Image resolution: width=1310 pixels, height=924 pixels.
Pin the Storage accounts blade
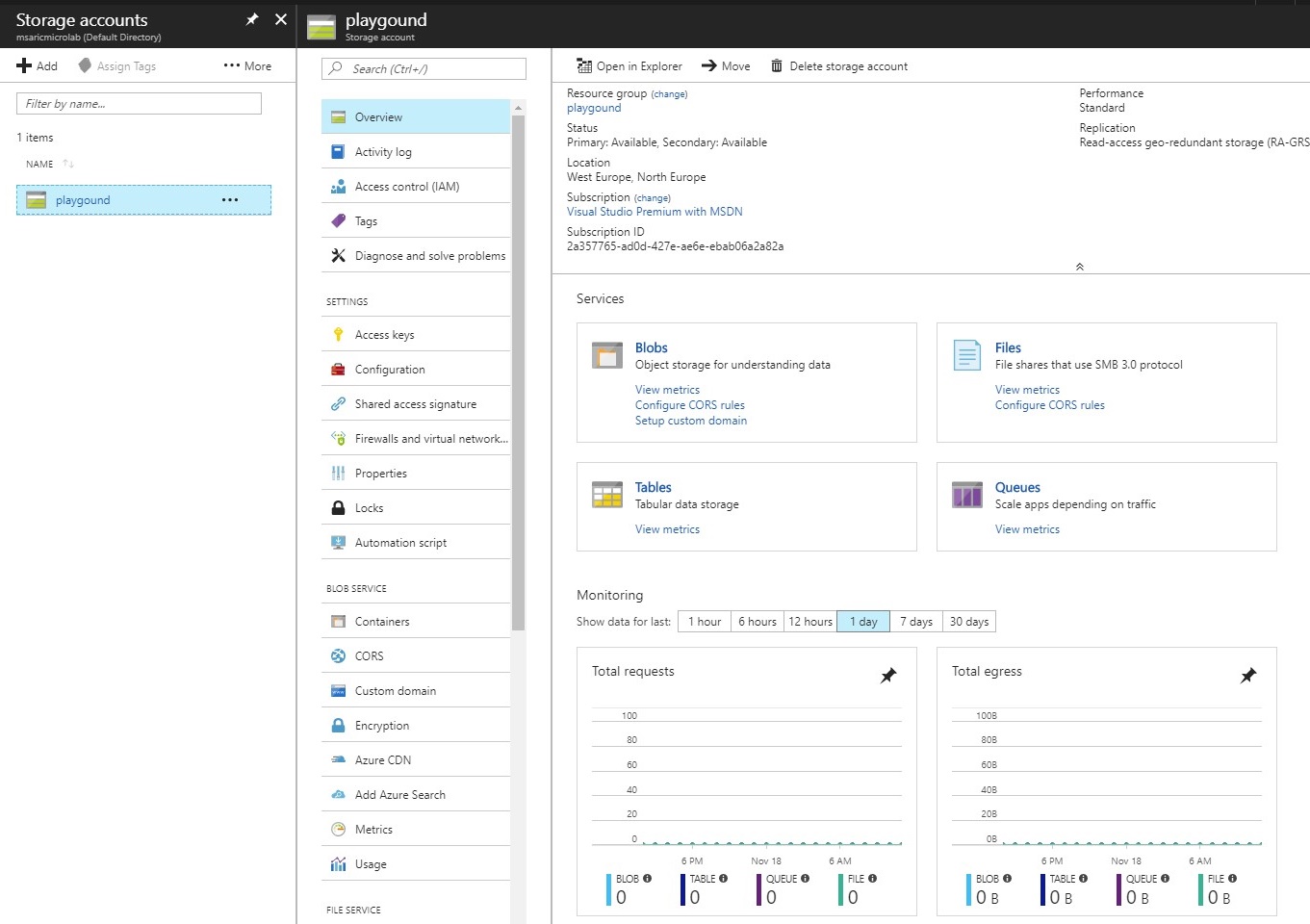pos(252,19)
